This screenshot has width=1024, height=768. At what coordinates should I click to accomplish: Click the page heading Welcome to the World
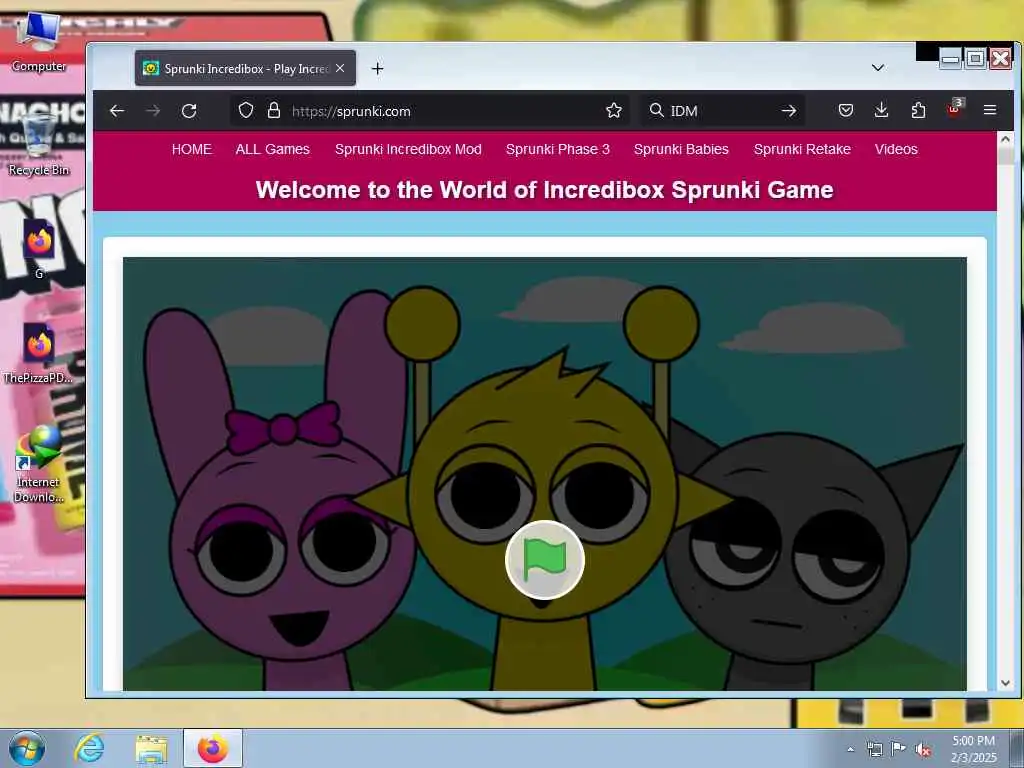(545, 190)
